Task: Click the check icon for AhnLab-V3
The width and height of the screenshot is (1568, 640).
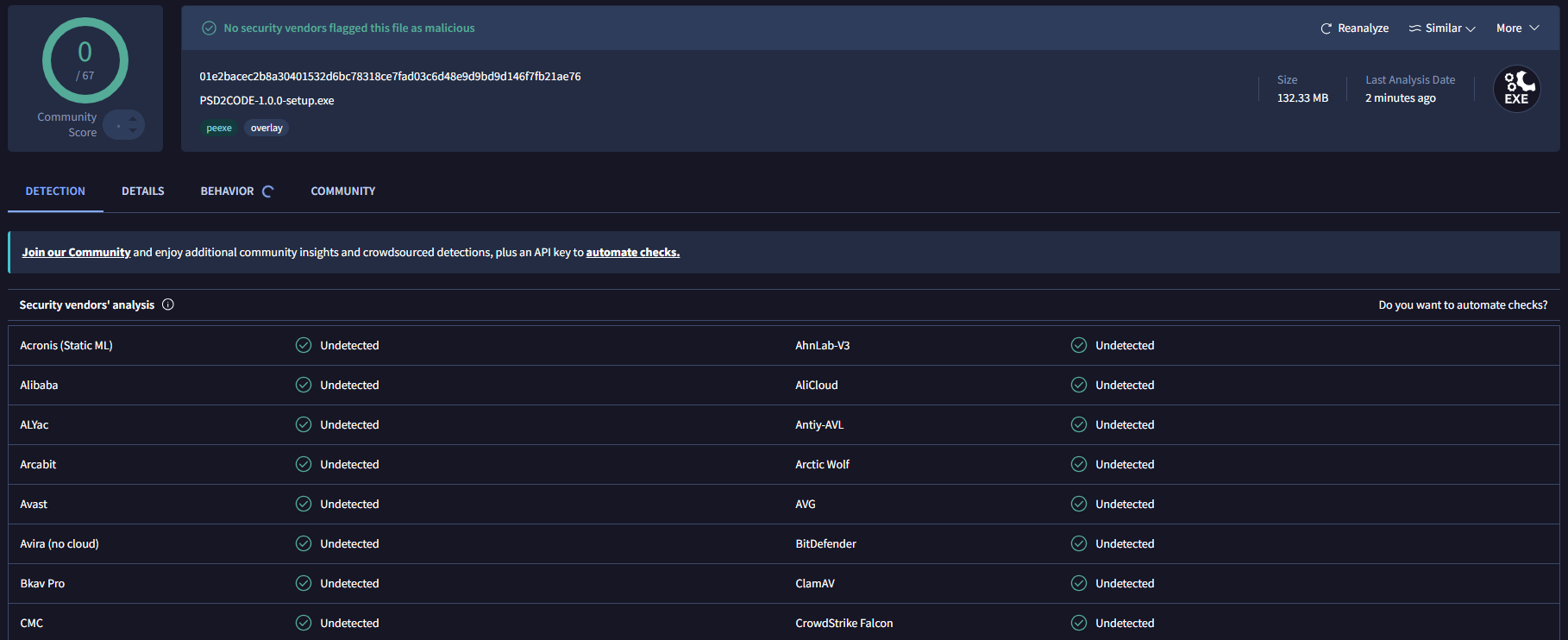Action: (1079, 345)
